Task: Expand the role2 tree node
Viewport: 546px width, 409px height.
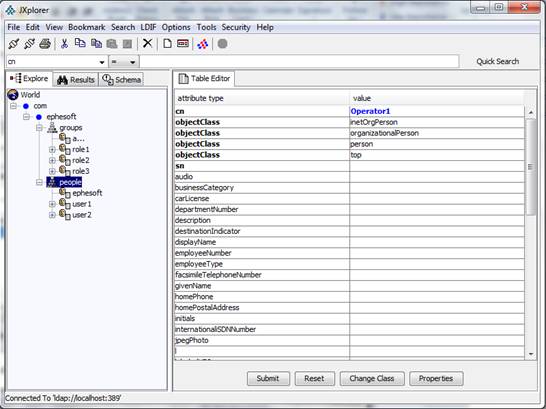Action: coord(52,160)
